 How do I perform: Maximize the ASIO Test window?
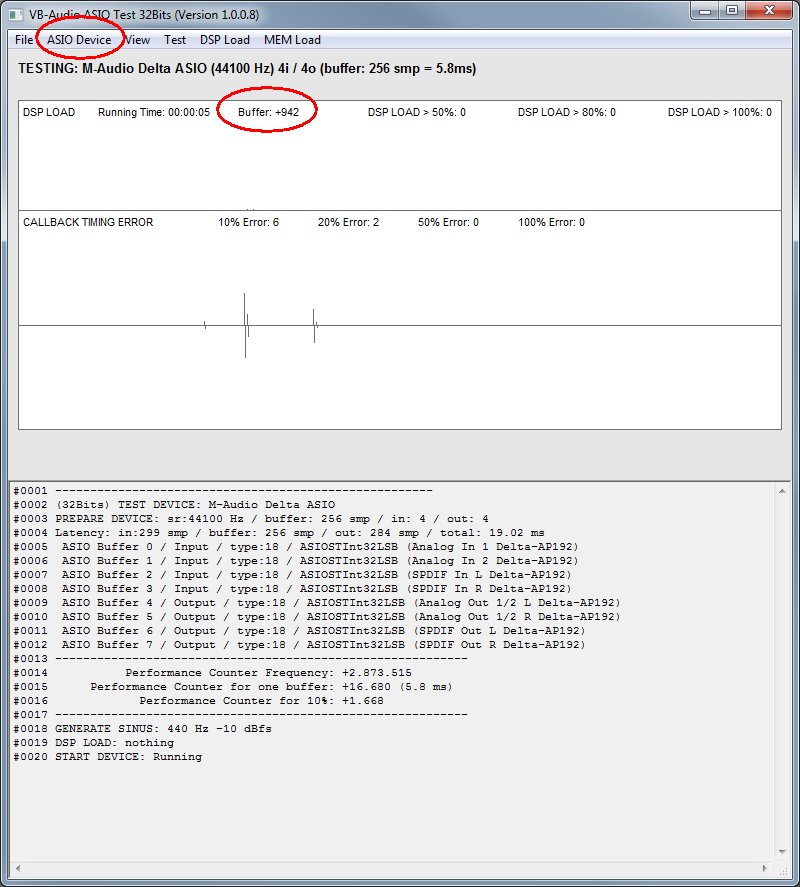pyautogui.click(x=732, y=11)
